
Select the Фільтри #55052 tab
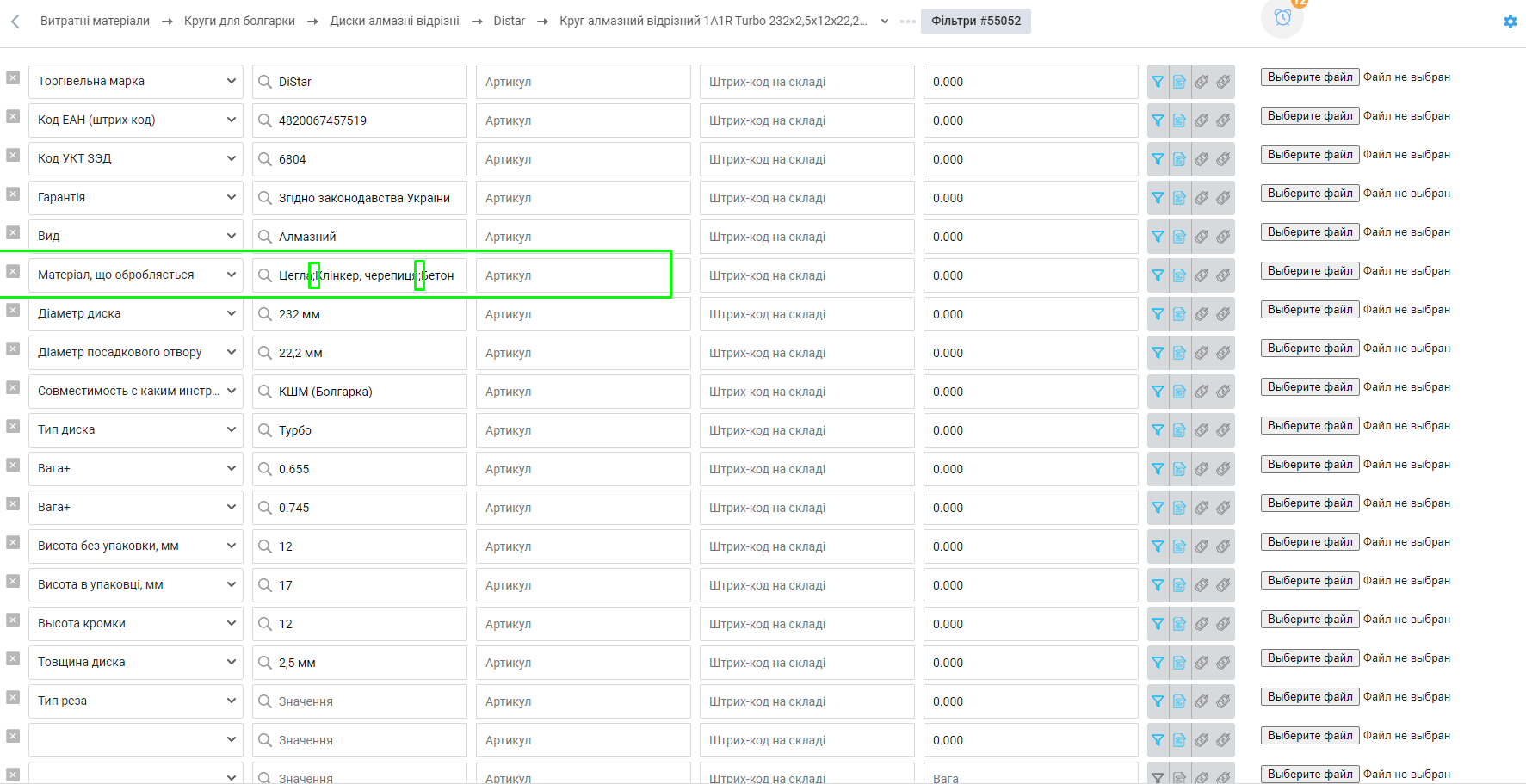pyautogui.click(x=975, y=22)
